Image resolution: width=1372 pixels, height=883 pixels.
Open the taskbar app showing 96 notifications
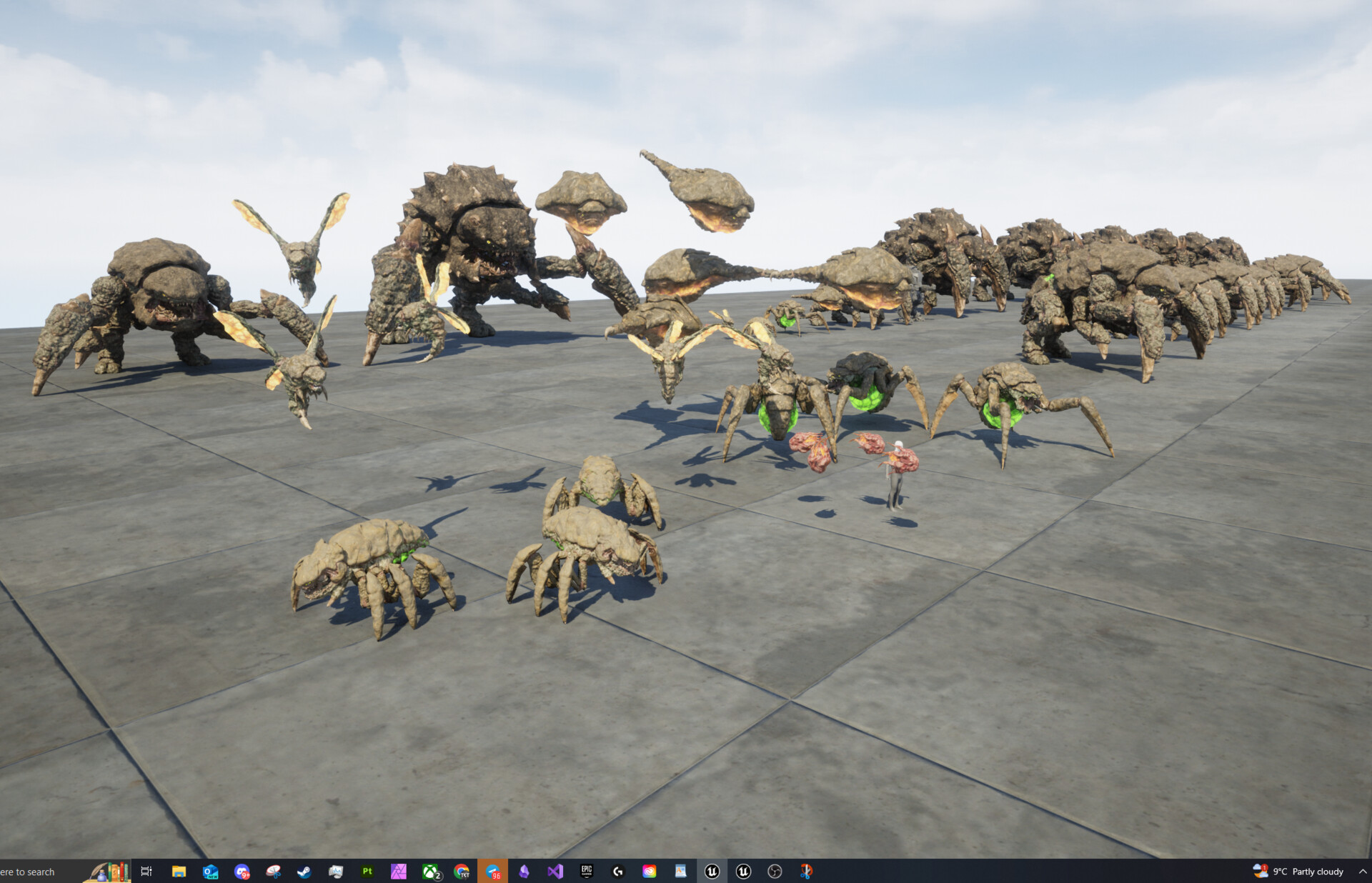[x=493, y=871]
